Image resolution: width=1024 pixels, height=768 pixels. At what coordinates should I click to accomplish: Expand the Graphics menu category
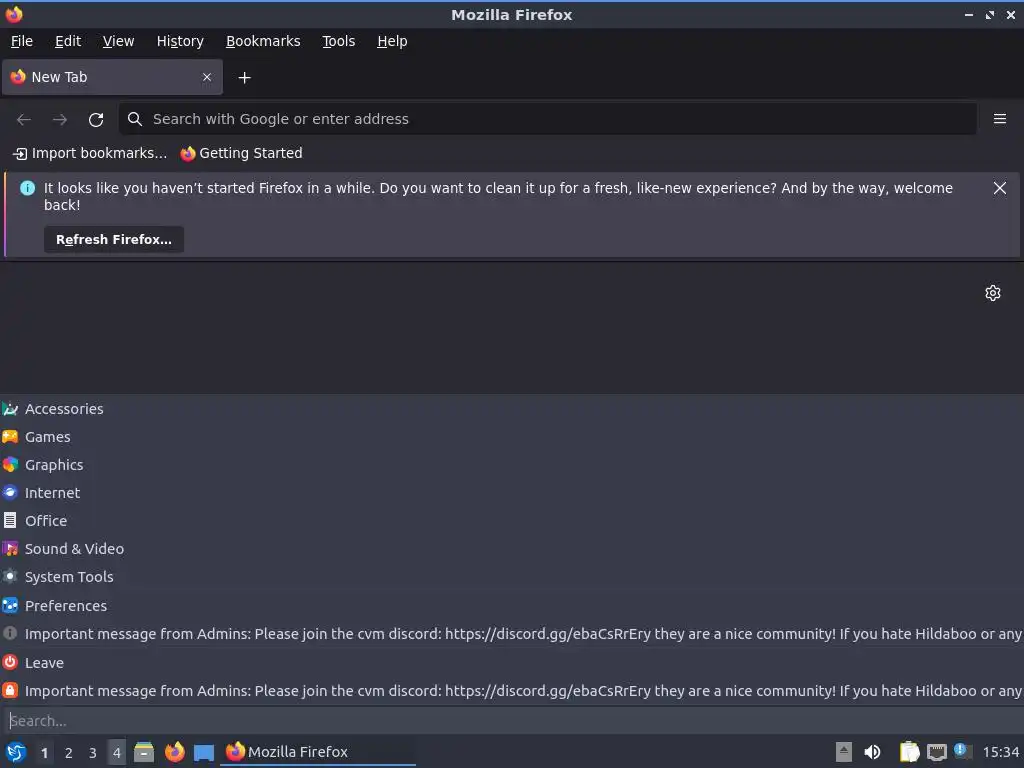click(512, 465)
